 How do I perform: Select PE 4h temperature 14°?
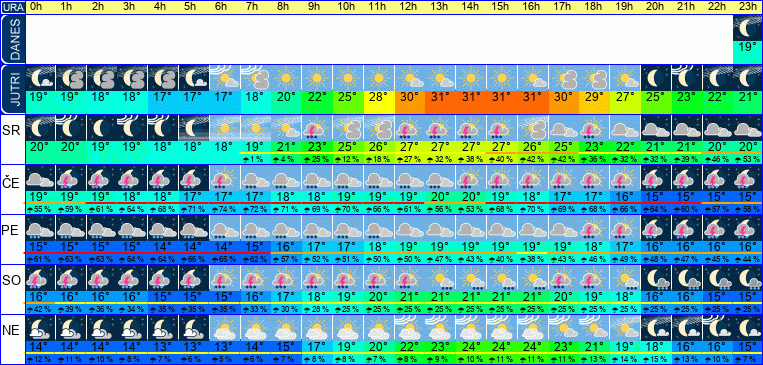[x=164, y=246]
